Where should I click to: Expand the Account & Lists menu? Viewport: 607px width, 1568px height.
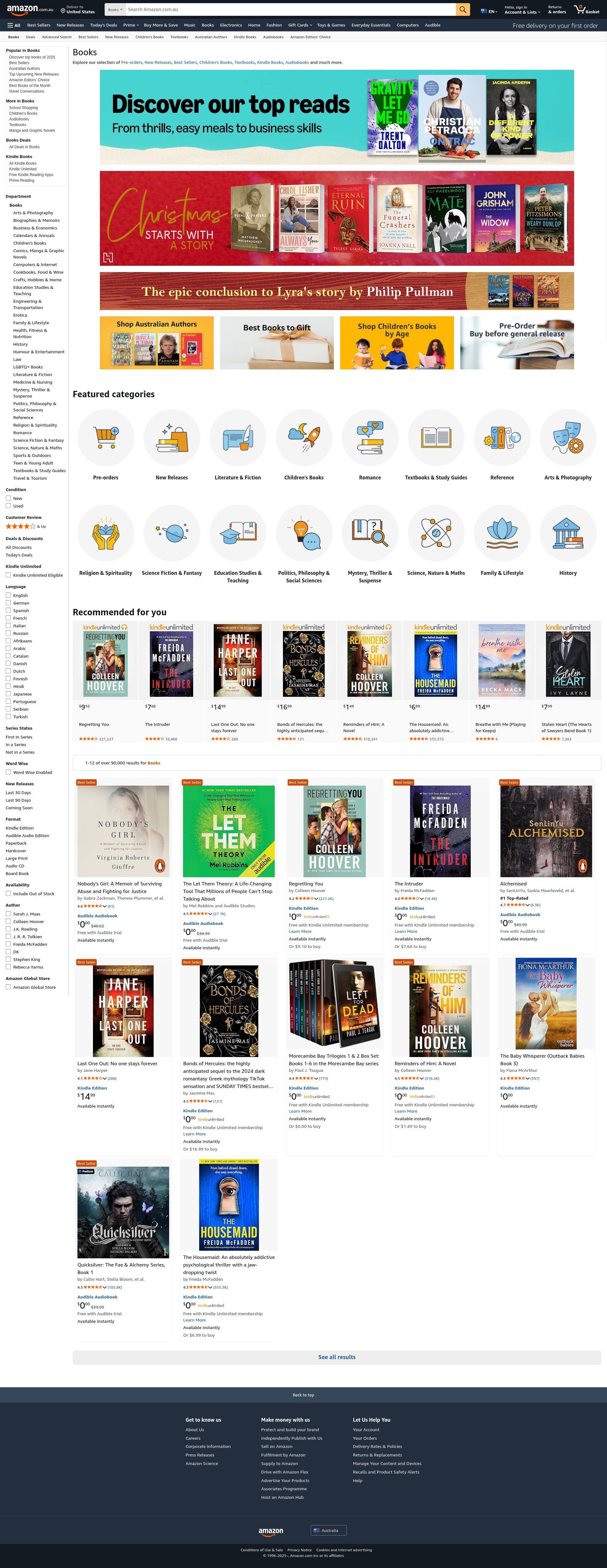point(522,10)
